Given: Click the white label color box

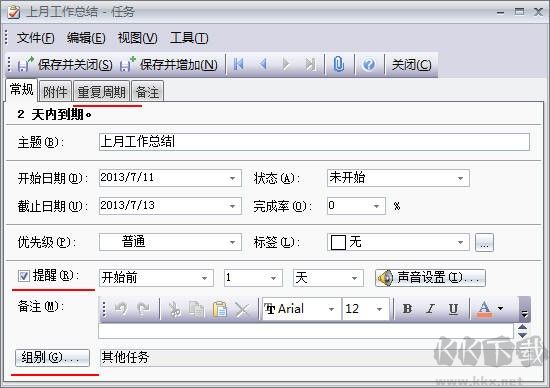Looking at the screenshot, I should pos(338,242).
